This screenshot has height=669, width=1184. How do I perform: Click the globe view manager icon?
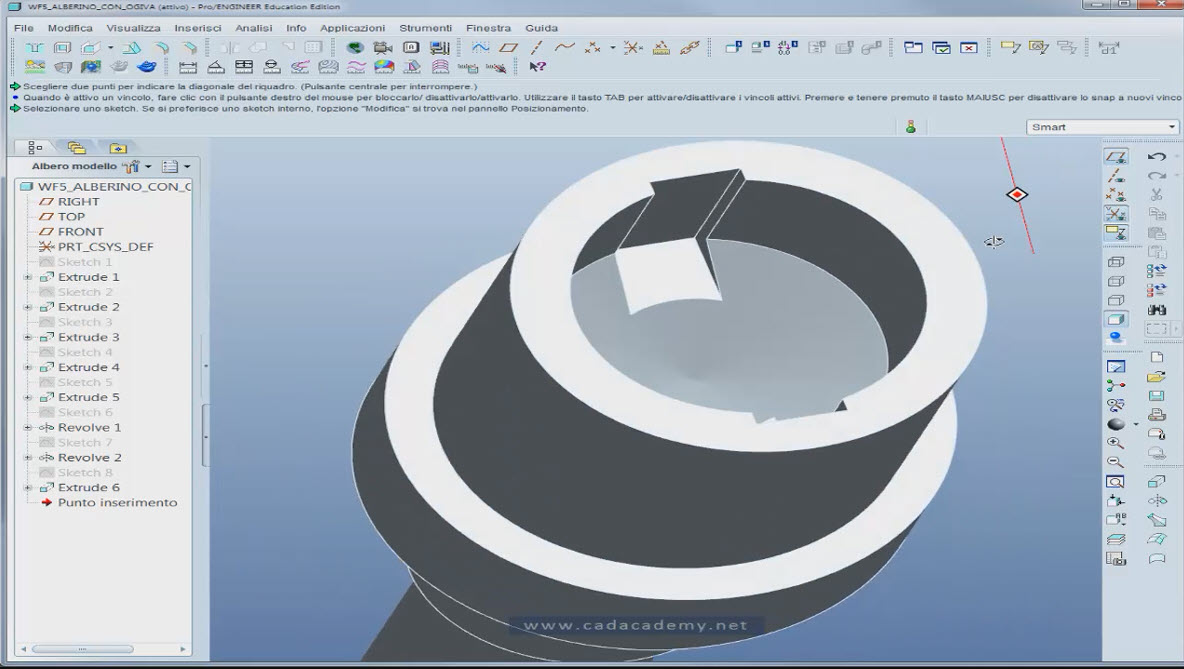(x=354, y=48)
